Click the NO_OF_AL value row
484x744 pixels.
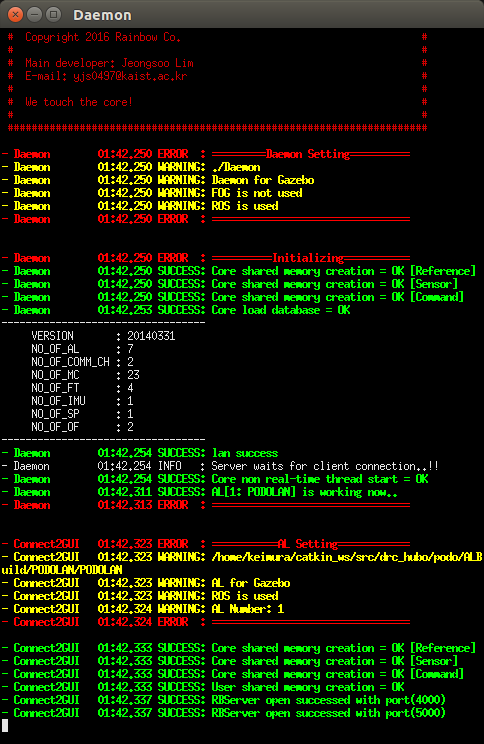83,349
